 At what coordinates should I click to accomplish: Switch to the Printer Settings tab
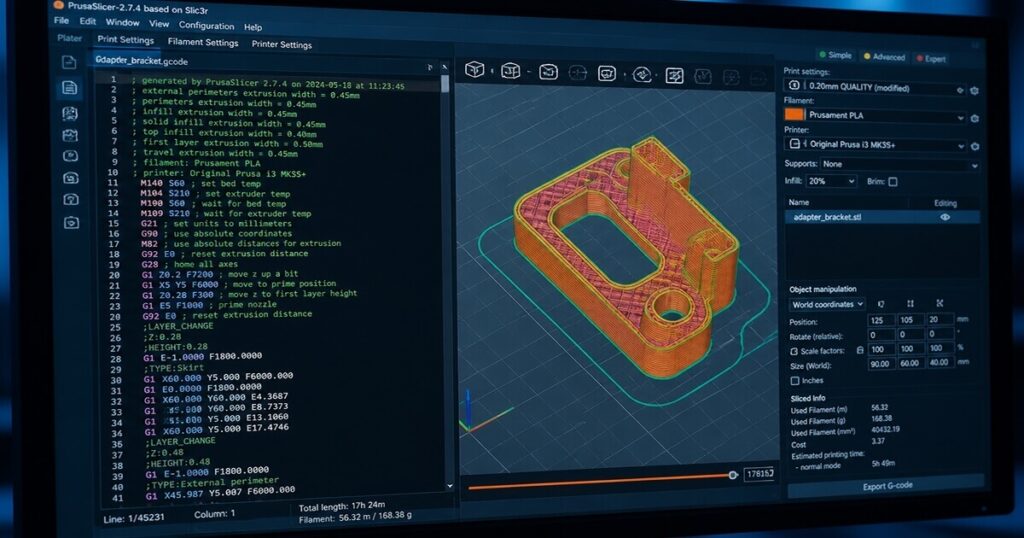point(281,44)
